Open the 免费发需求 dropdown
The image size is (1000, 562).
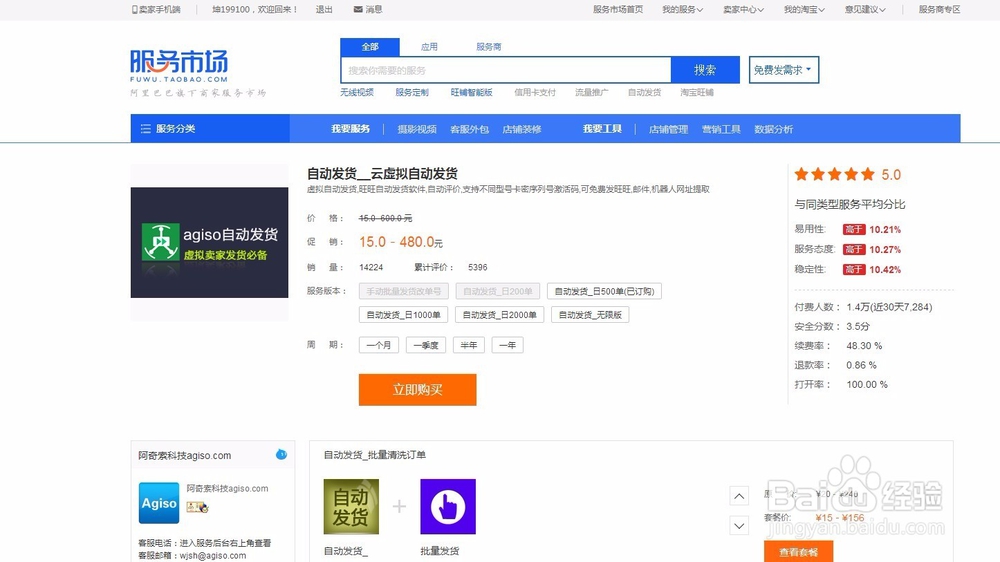tap(784, 70)
